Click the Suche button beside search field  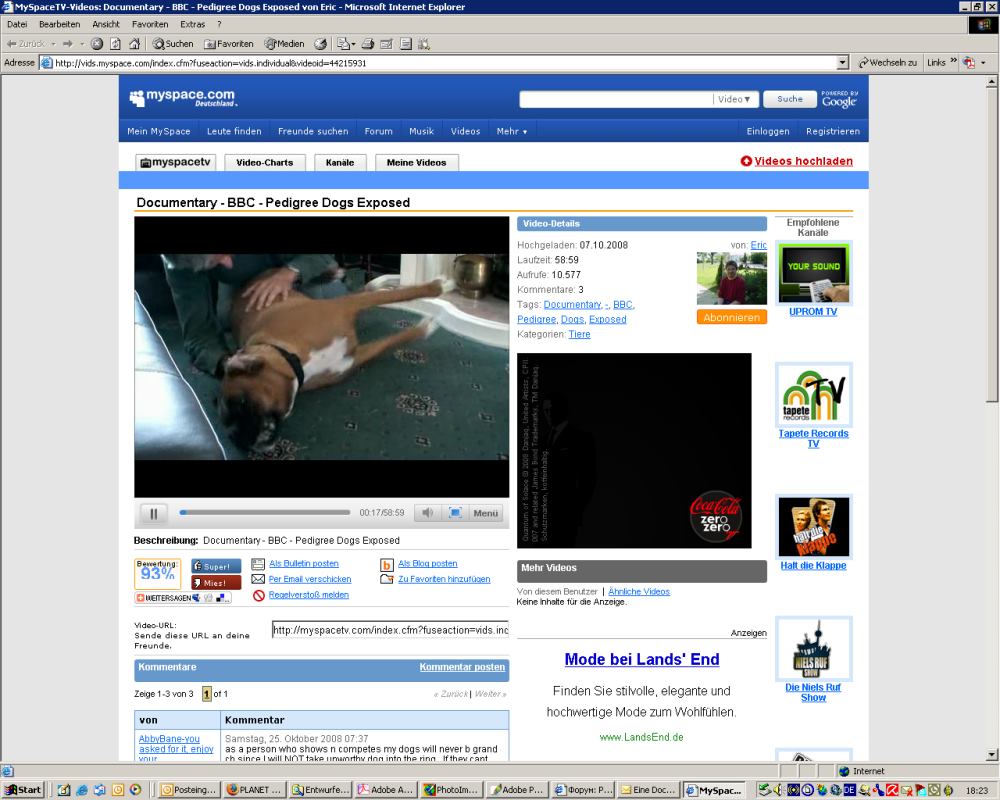[x=790, y=99]
